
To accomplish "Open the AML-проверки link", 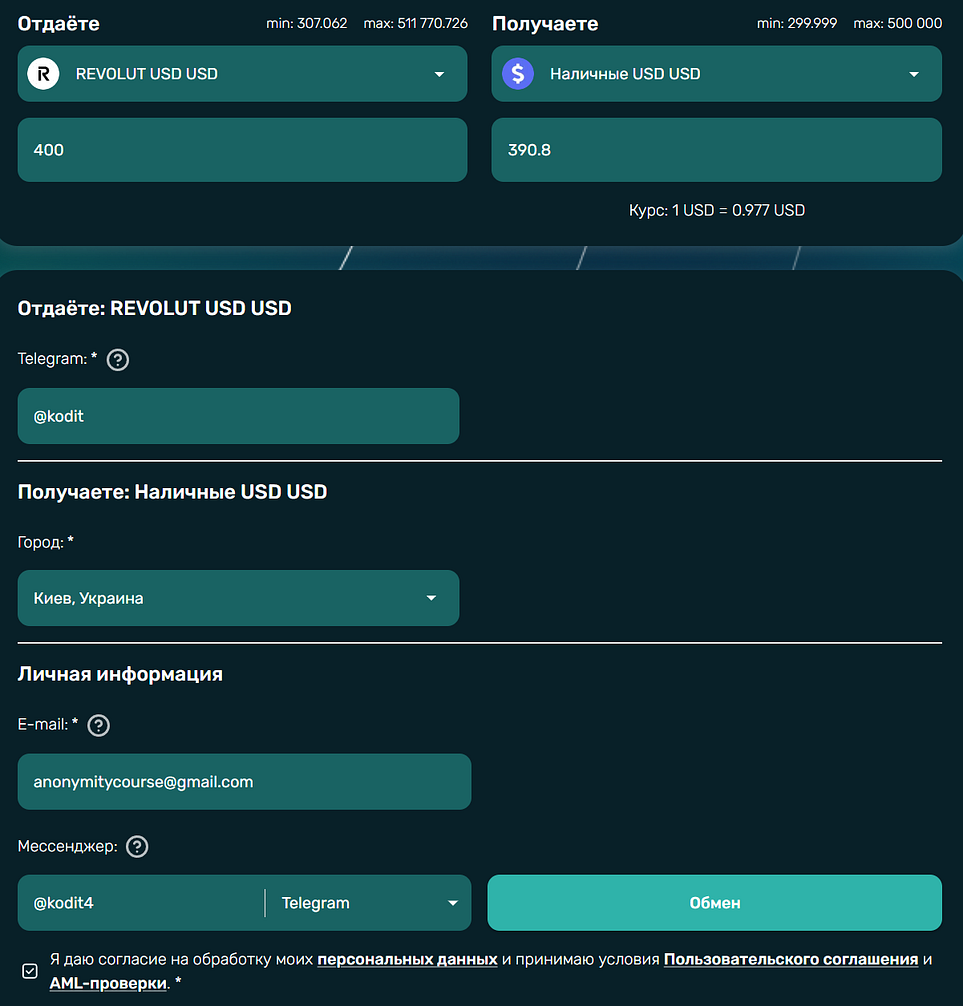I will click(107, 984).
